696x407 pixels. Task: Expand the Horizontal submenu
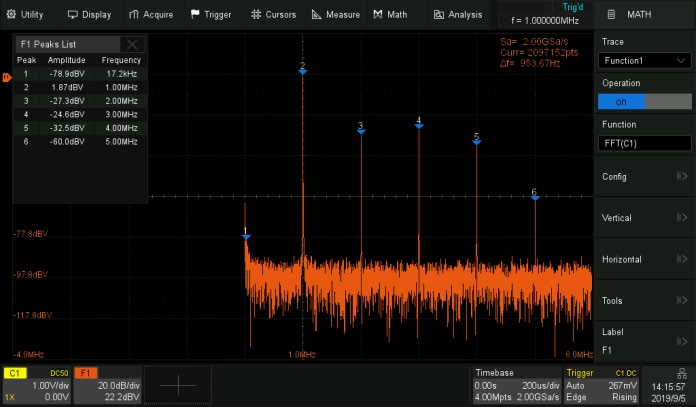pyautogui.click(x=644, y=259)
